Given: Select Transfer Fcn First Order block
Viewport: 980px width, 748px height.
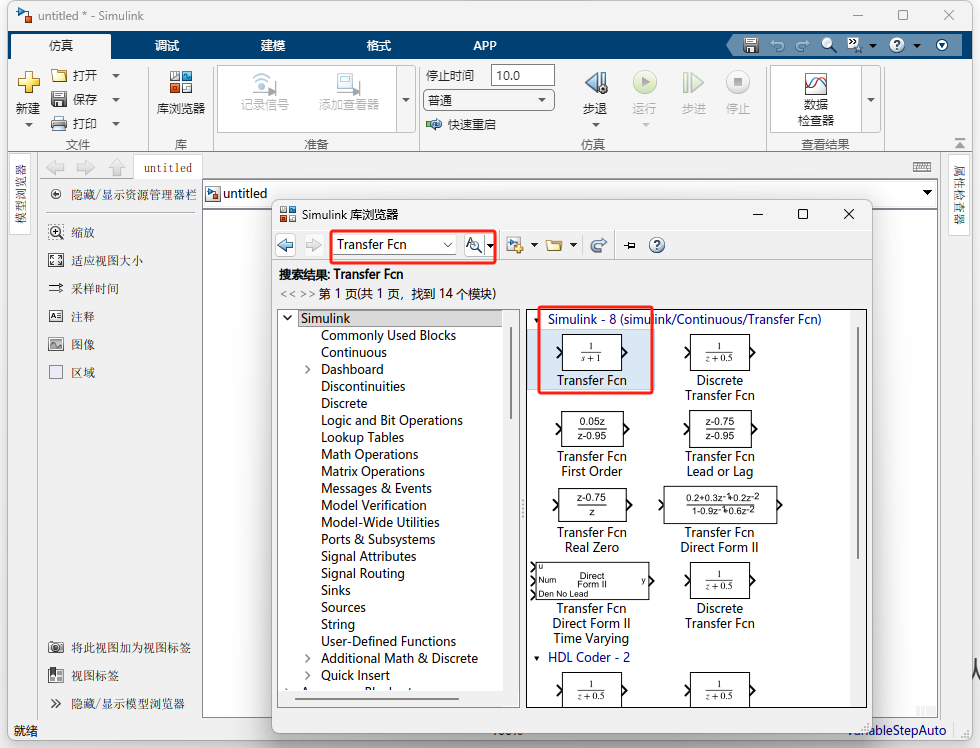Looking at the screenshot, I should [x=591, y=444].
